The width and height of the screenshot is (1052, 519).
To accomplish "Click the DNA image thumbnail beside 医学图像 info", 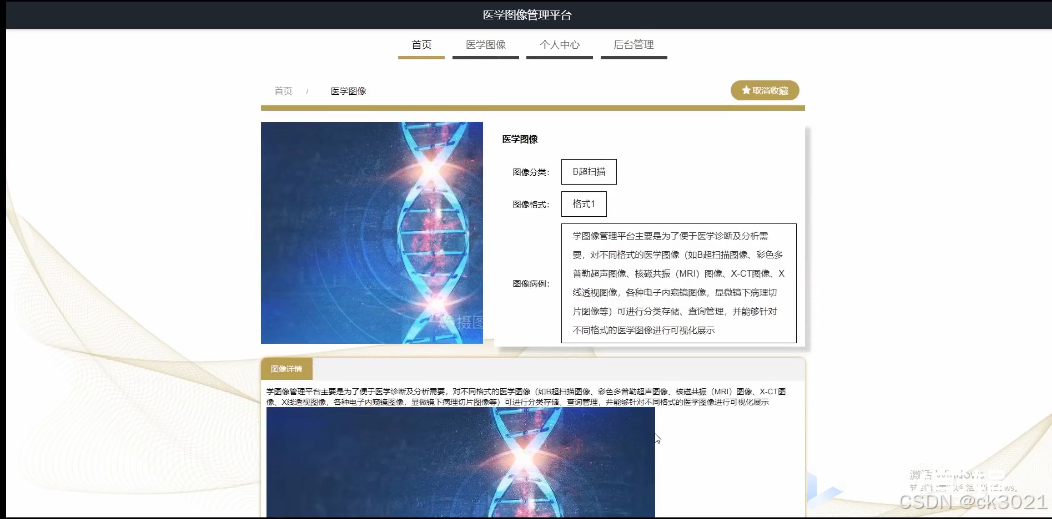I will (x=372, y=233).
